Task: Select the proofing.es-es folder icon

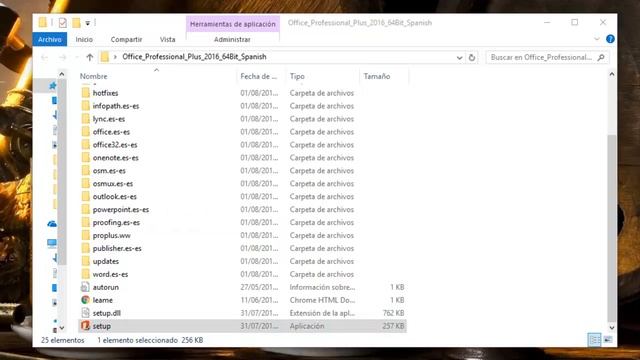Action: [x=85, y=222]
